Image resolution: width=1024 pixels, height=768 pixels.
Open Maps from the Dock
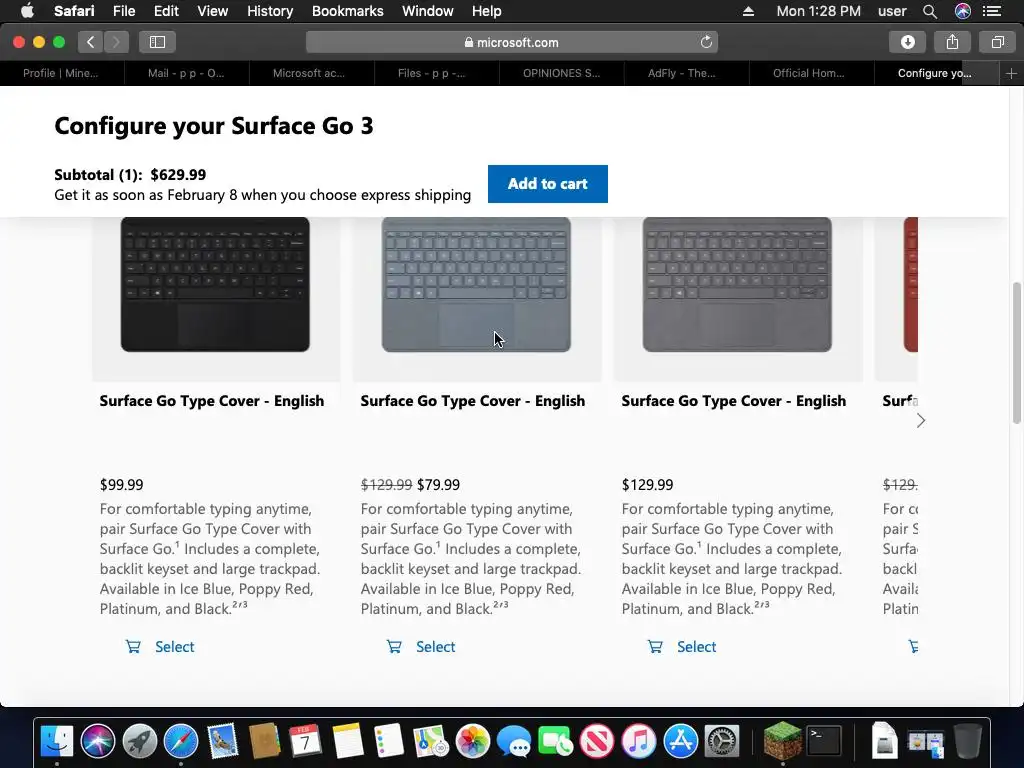pos(430,741)
